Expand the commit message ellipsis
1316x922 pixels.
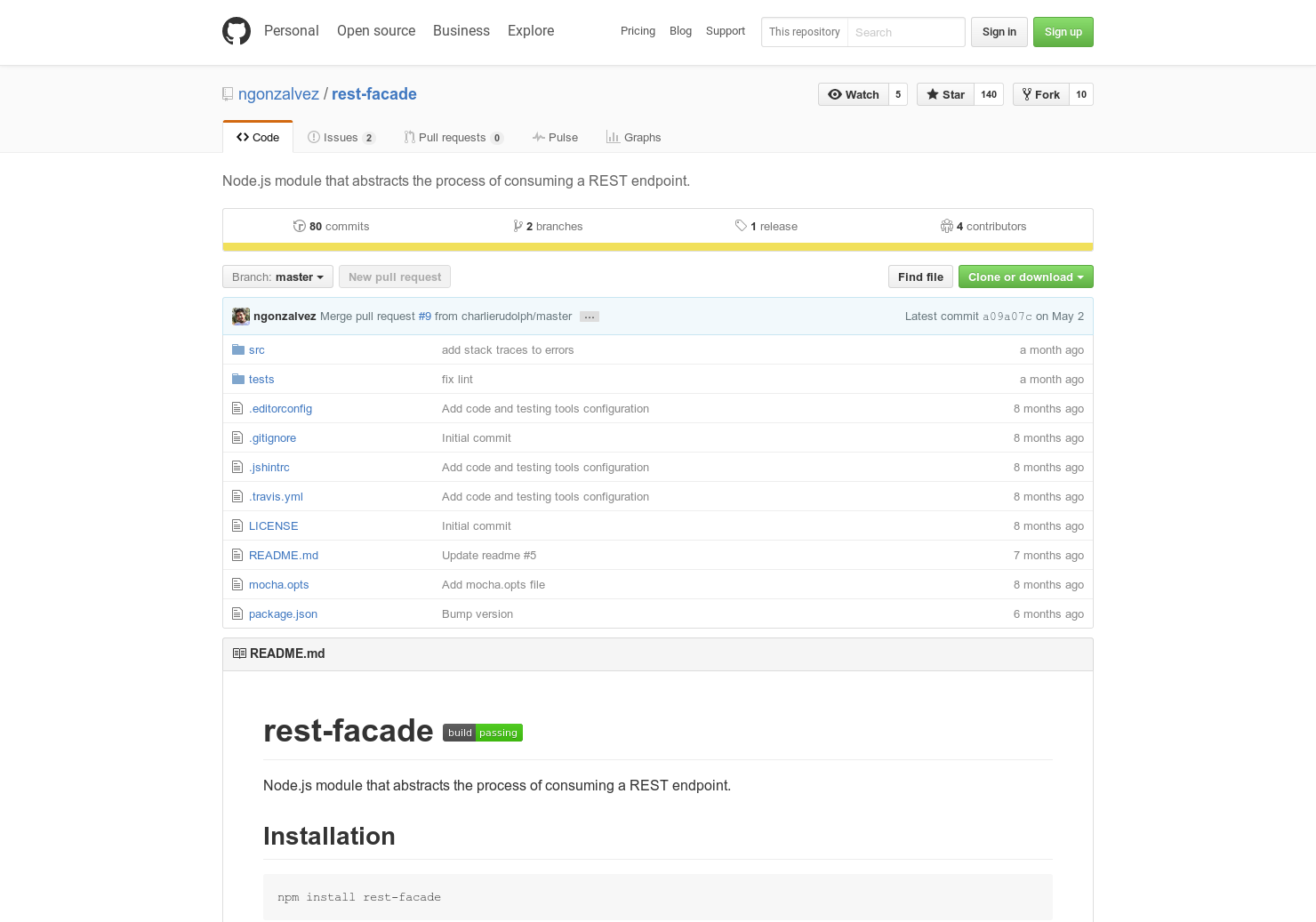589,316
